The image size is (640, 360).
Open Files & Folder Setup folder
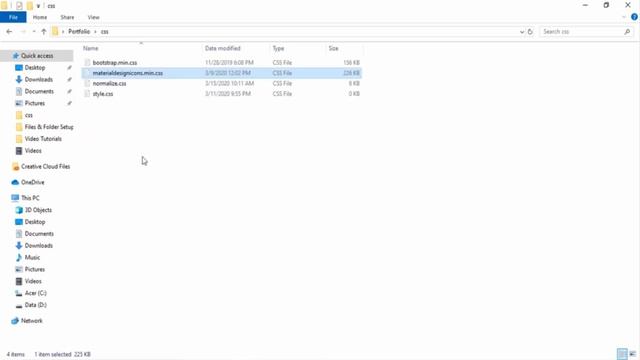tap(49, 127)
